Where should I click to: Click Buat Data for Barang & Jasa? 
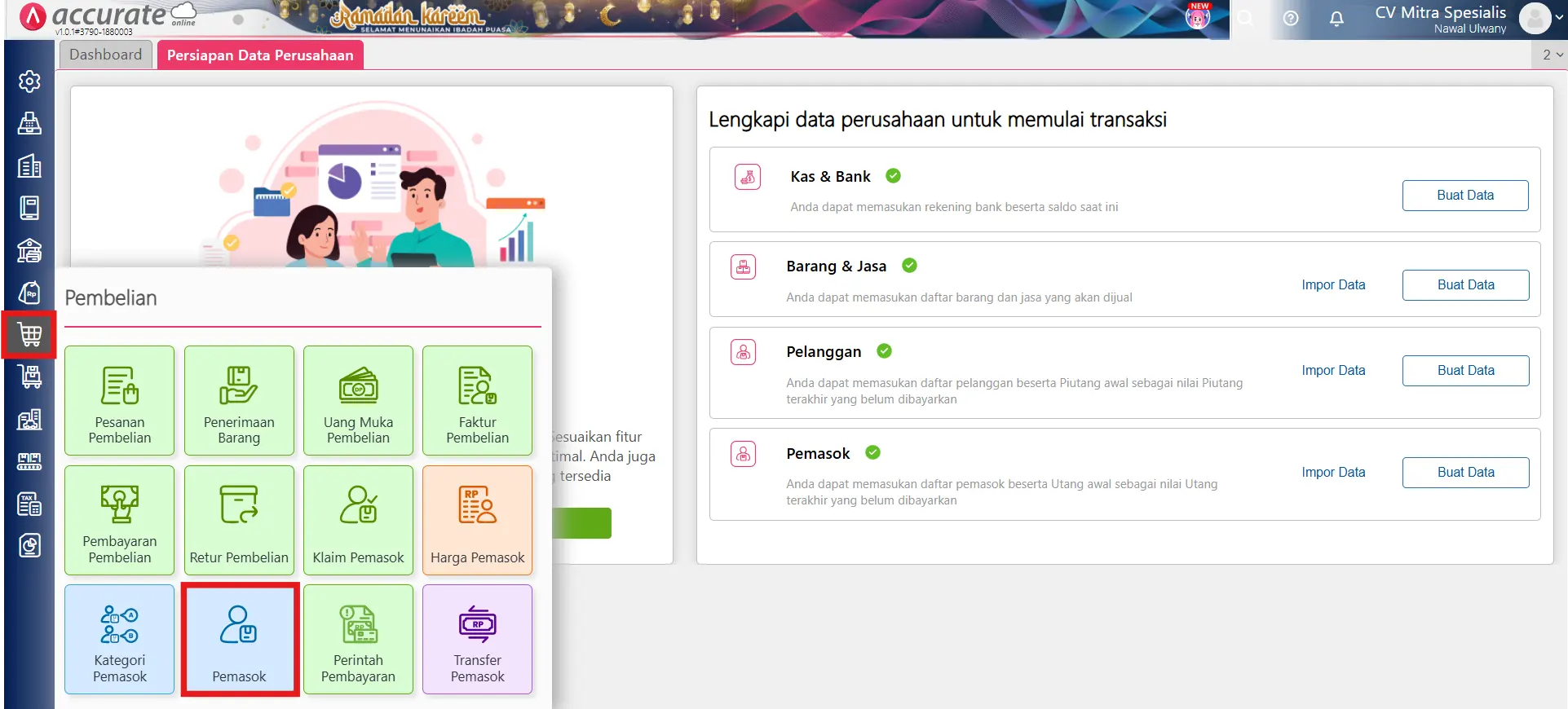pos(1465,285)
